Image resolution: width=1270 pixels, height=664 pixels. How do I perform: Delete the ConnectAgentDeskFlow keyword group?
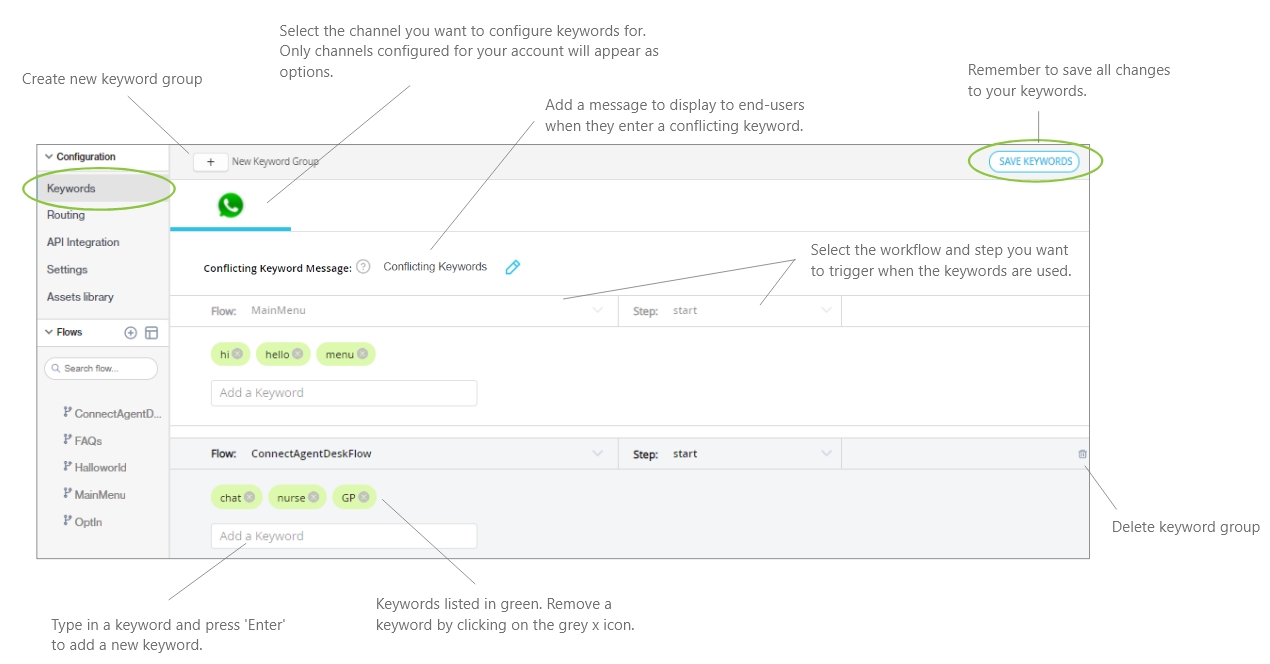click(x=1082, y=454)
